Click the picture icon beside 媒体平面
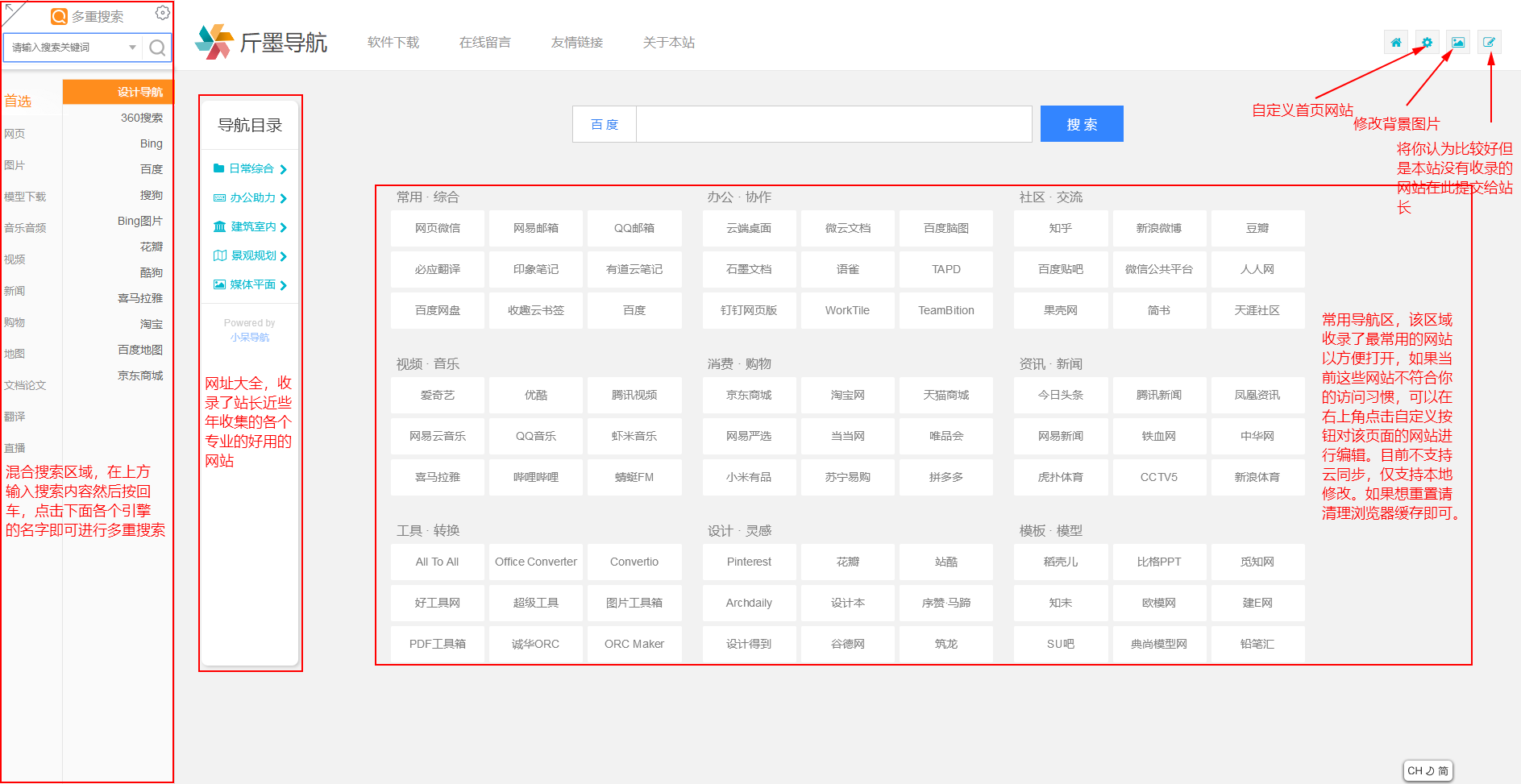 click(219, 284)
